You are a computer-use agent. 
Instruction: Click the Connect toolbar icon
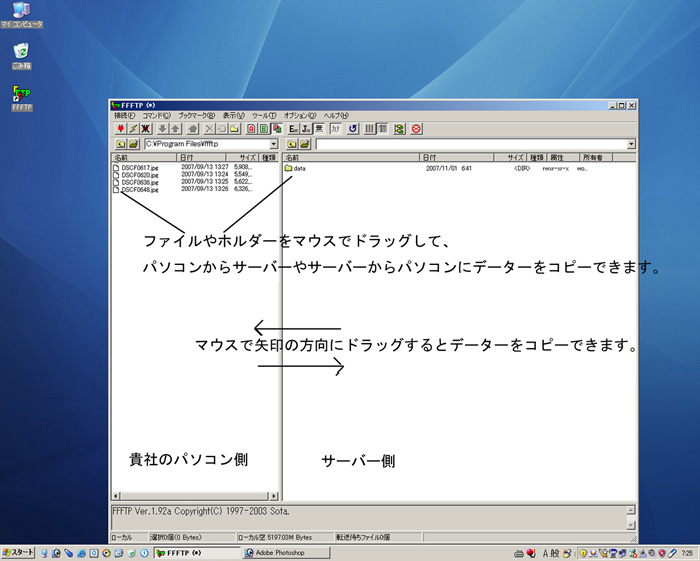pyautogui.click(x=121, y=129)
